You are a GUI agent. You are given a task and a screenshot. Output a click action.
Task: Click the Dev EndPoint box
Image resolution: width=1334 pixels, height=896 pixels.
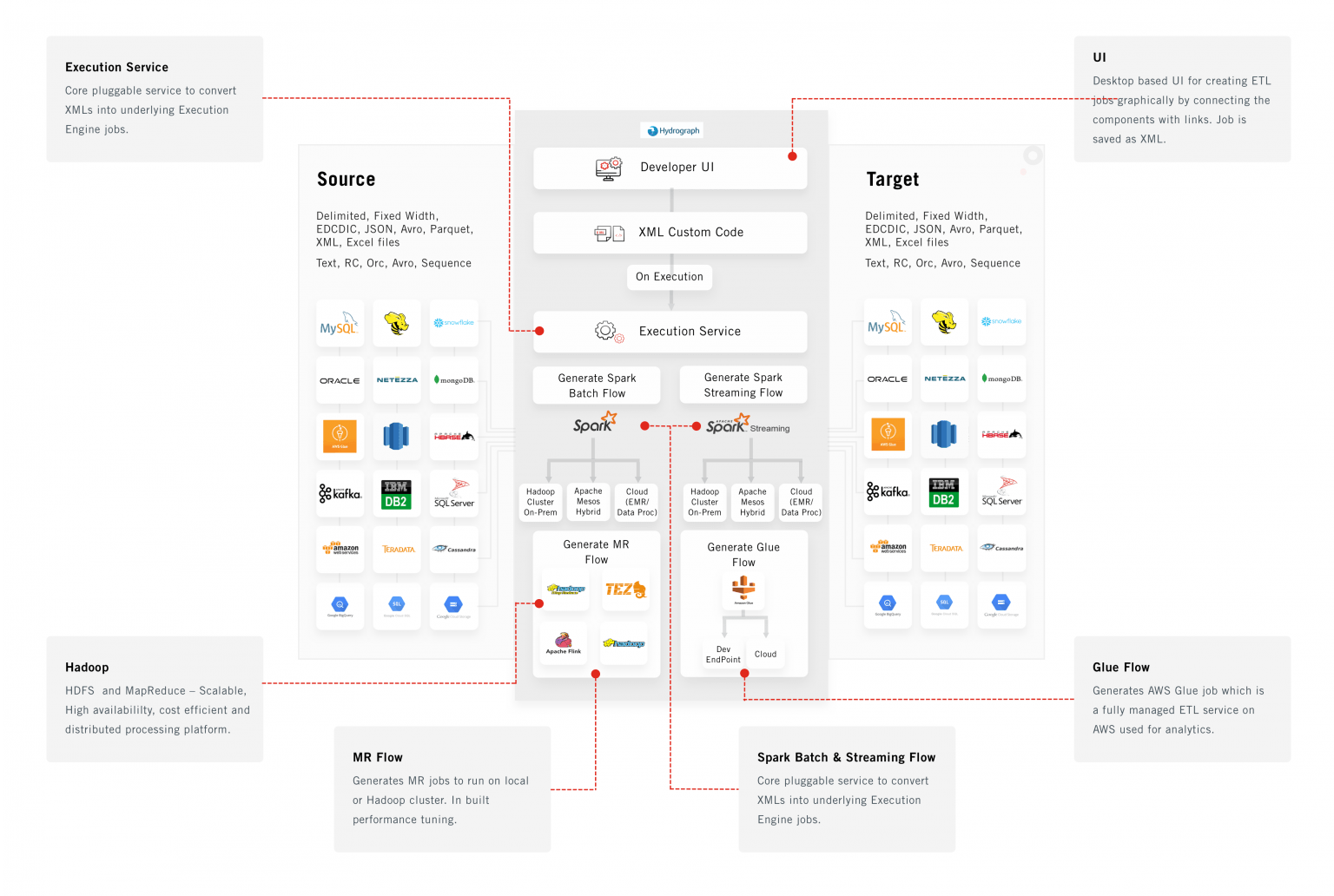(723, 655)
